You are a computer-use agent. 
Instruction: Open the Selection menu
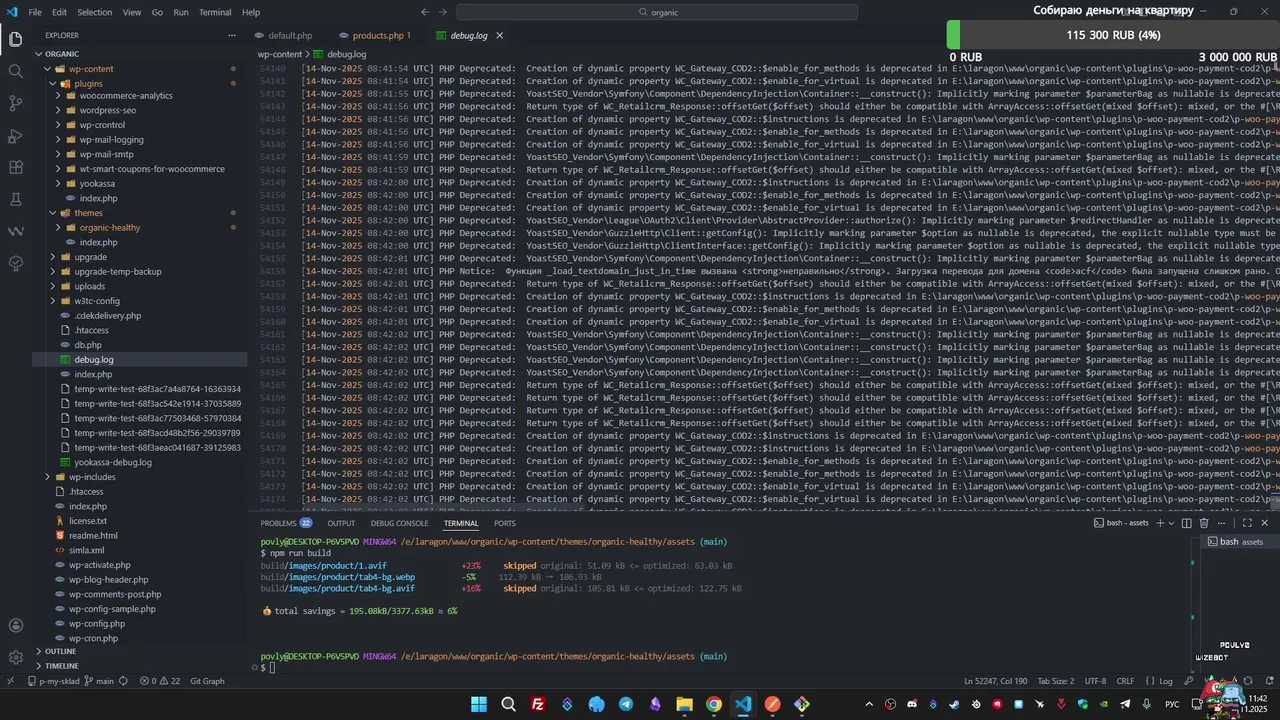coord(95,12)
